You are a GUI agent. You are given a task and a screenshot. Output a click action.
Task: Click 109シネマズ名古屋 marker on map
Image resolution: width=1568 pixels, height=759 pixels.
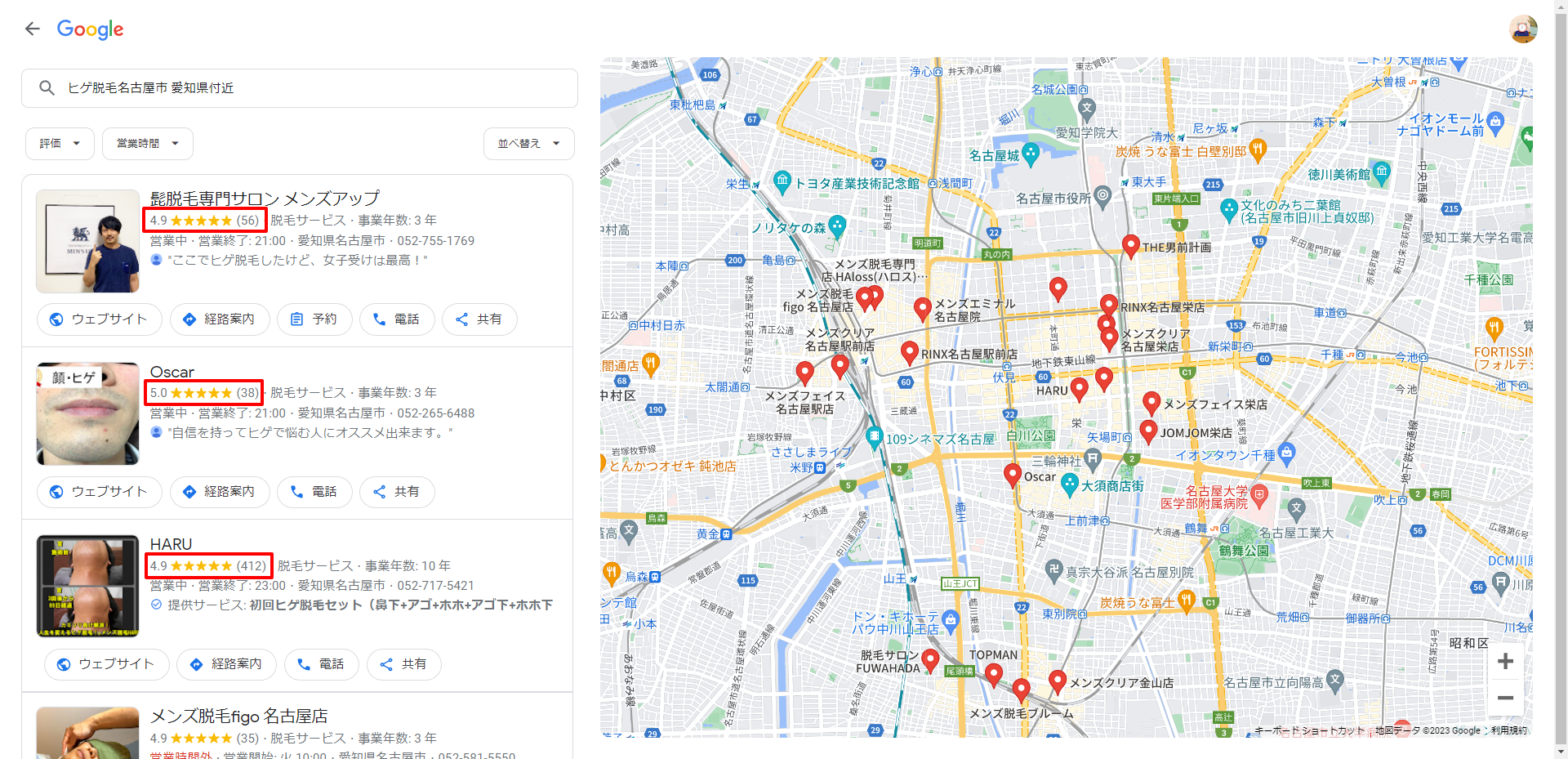(x=875, y=438)
